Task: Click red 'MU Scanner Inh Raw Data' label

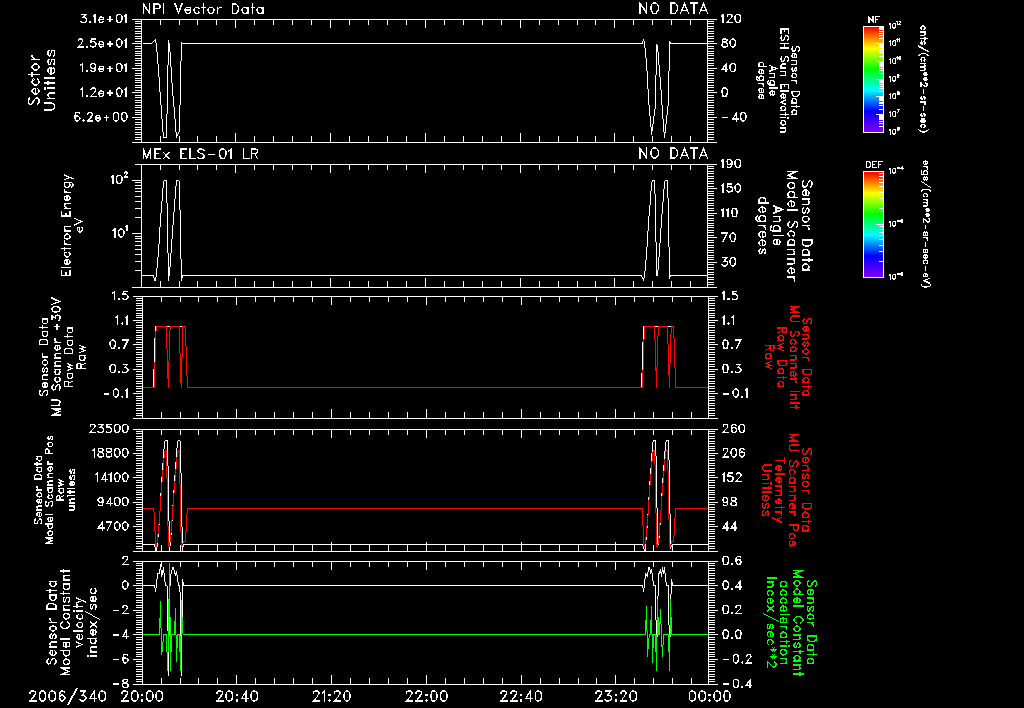Action: point(786,357)
